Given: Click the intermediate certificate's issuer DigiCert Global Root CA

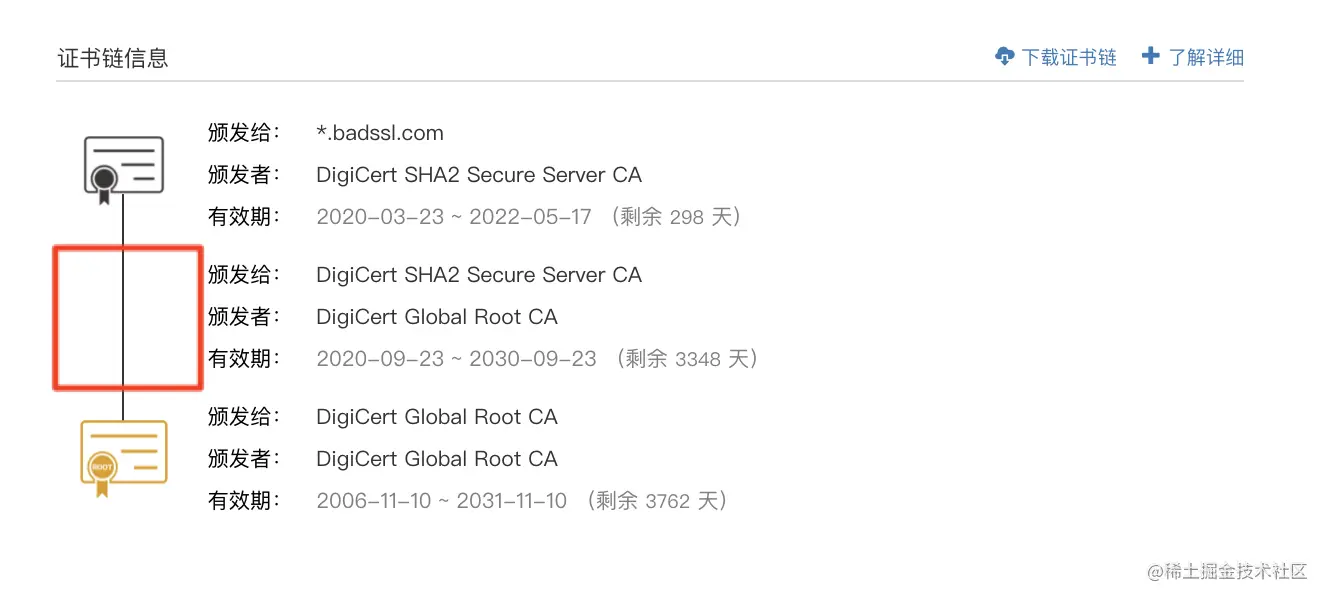Looking at the screenshot, I should 436,317.
